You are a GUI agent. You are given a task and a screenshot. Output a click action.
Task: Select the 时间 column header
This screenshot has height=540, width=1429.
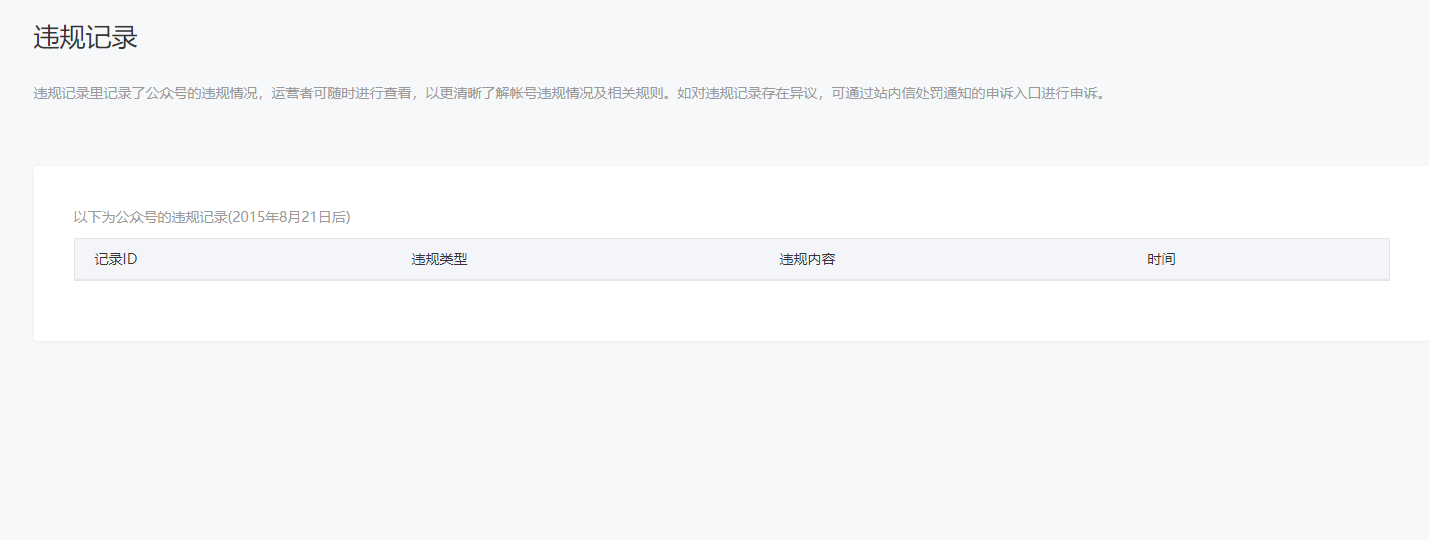[x=1161, y=259]
